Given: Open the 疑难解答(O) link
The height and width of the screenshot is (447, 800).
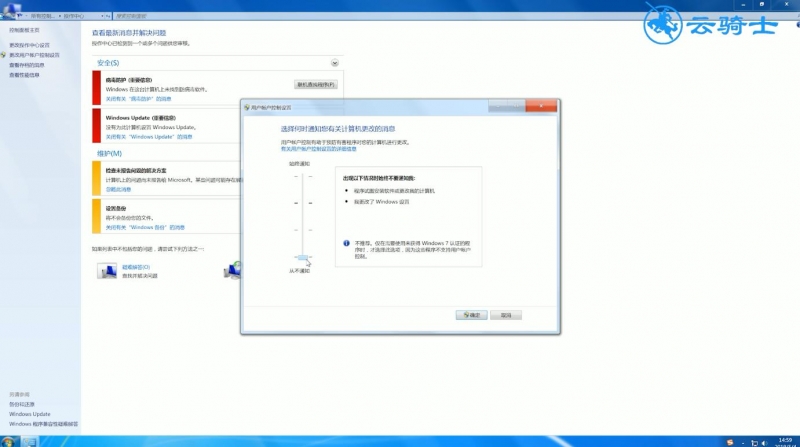Looking at the screenshot, I should tap(136, 267).
